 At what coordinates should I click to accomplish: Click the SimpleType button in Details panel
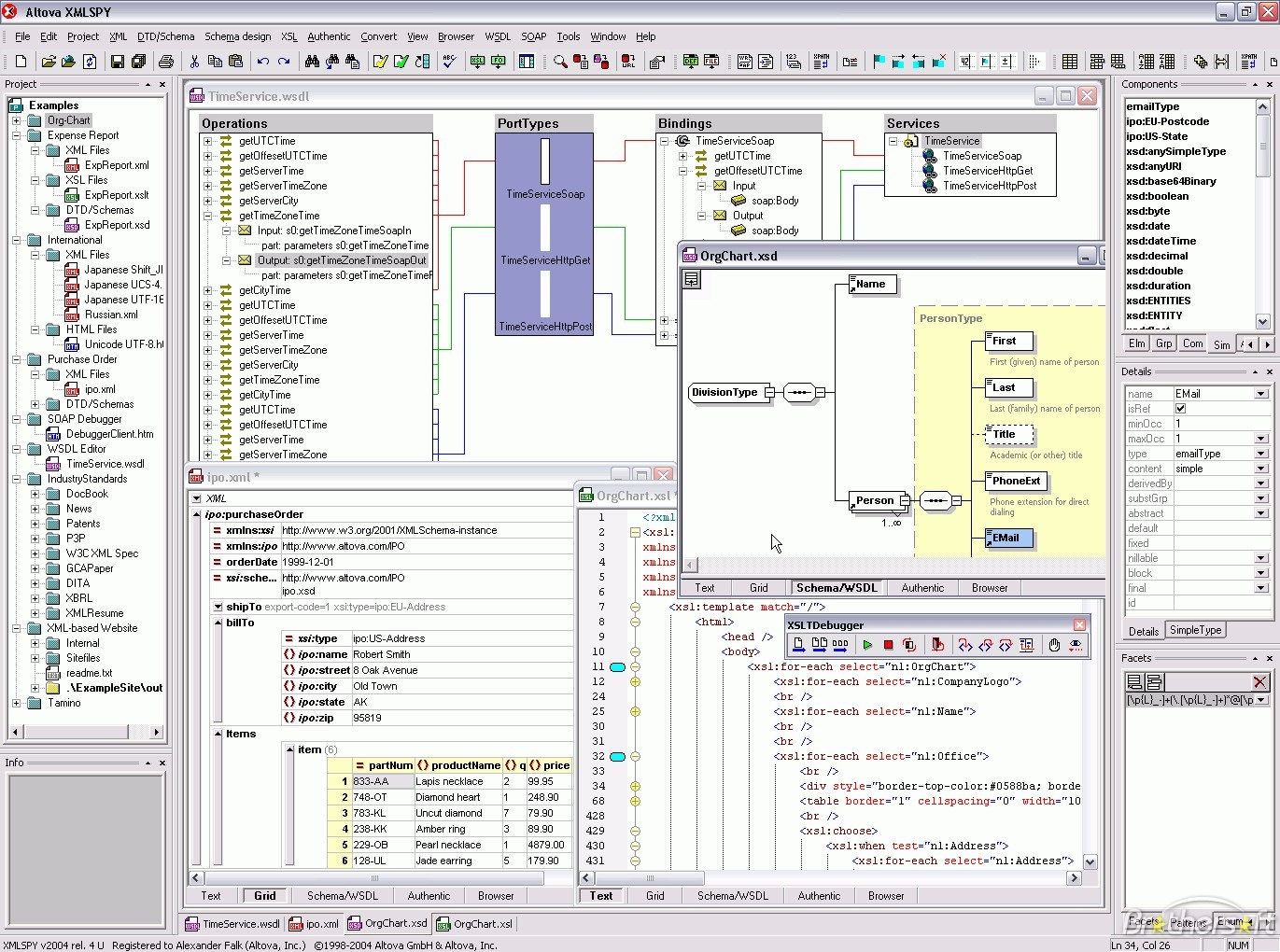pyautogui.click(x=1195, y=630)
